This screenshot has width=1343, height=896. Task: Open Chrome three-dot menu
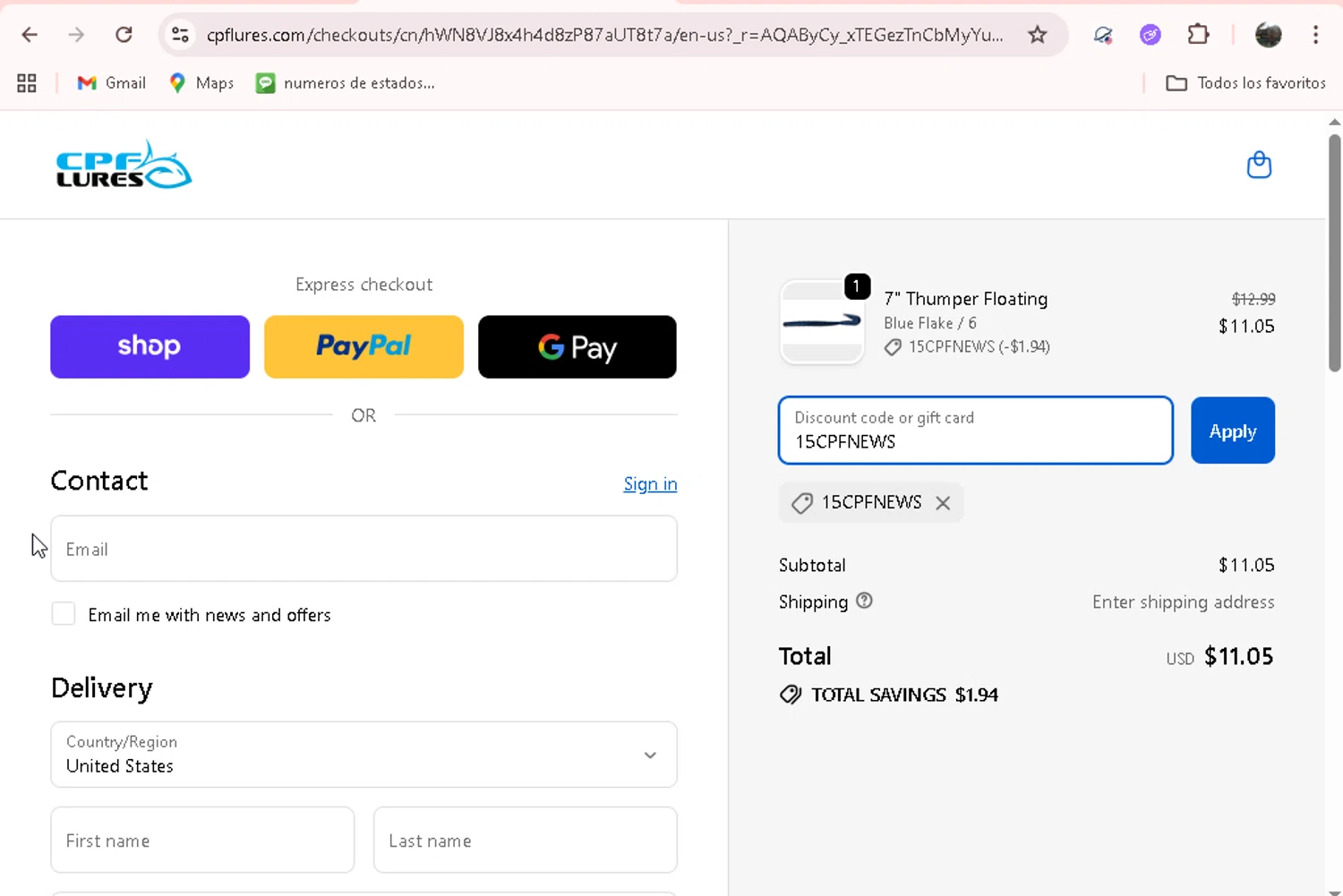point(1315,35)
